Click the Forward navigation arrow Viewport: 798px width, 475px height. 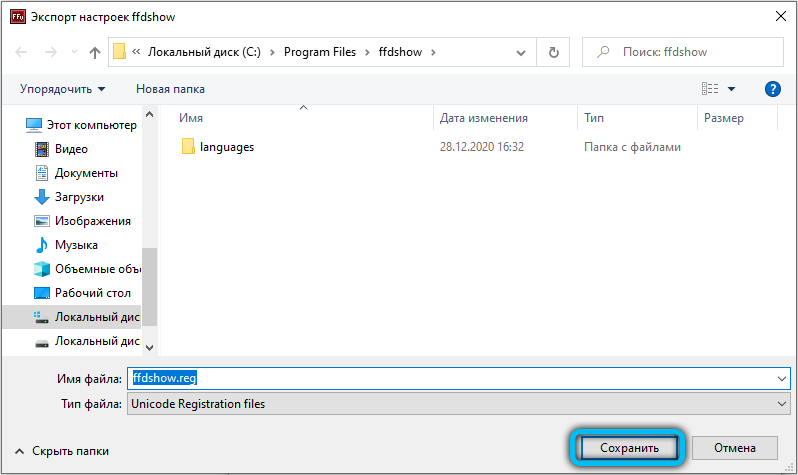coord(50,52)
